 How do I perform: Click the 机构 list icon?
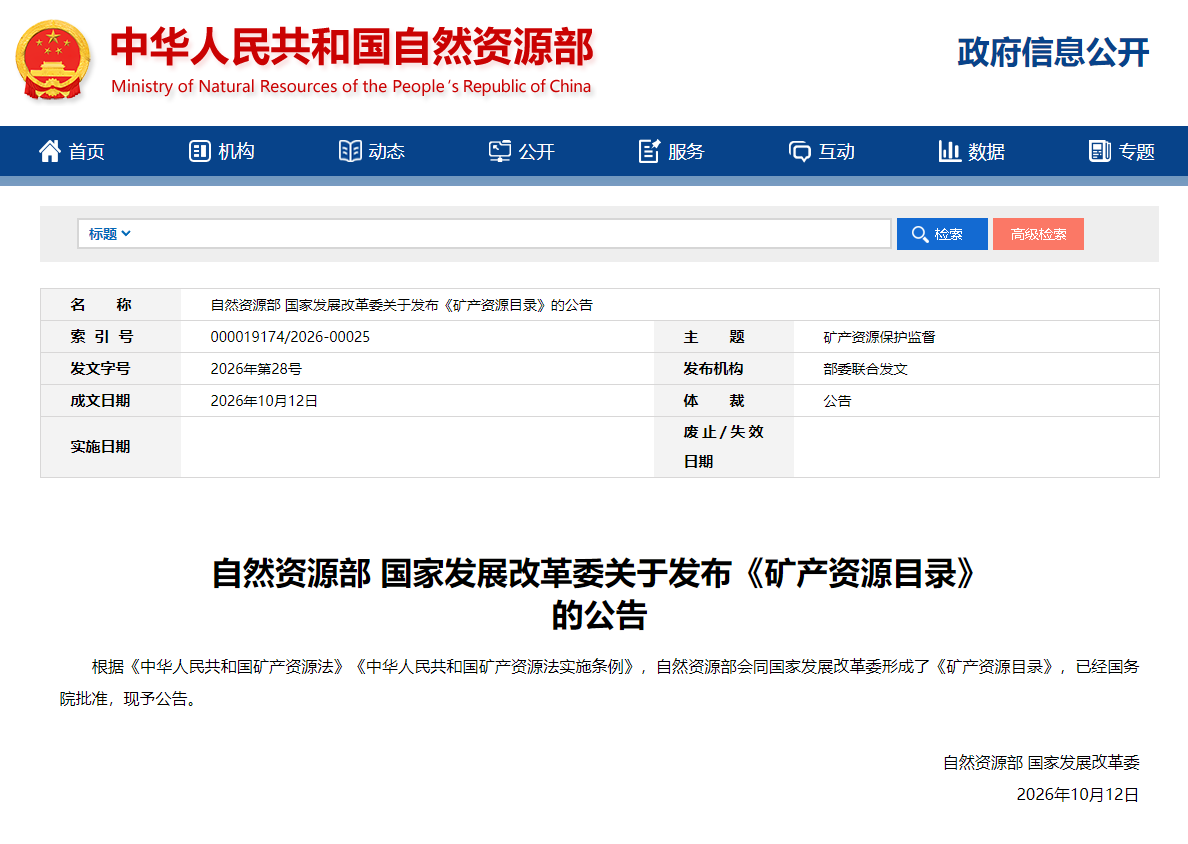[199, 152]
